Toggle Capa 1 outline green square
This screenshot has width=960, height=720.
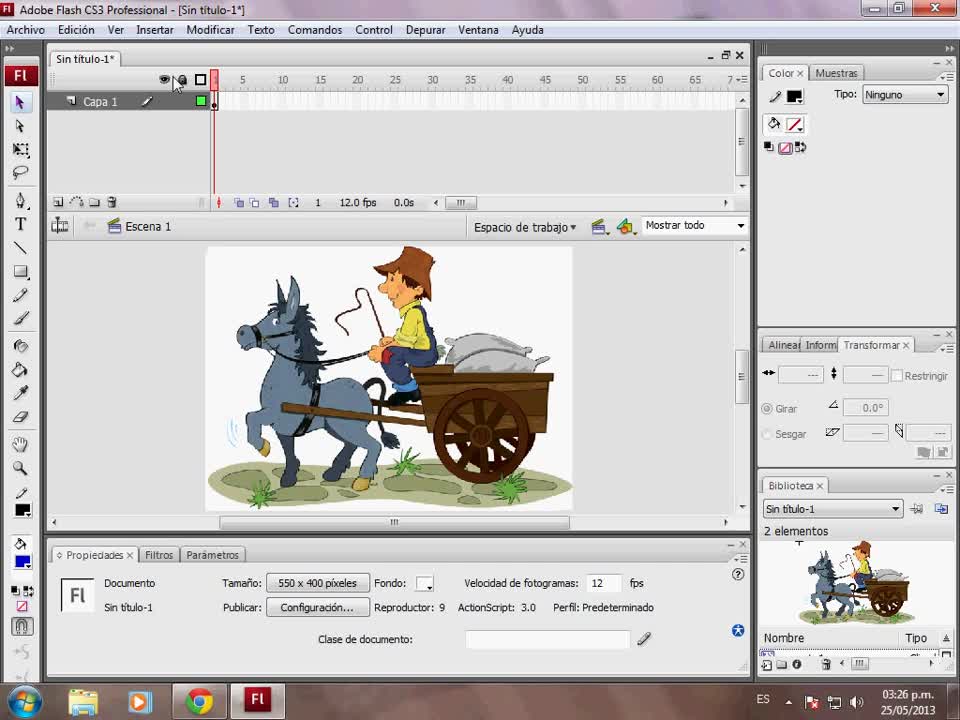(201, 101)
